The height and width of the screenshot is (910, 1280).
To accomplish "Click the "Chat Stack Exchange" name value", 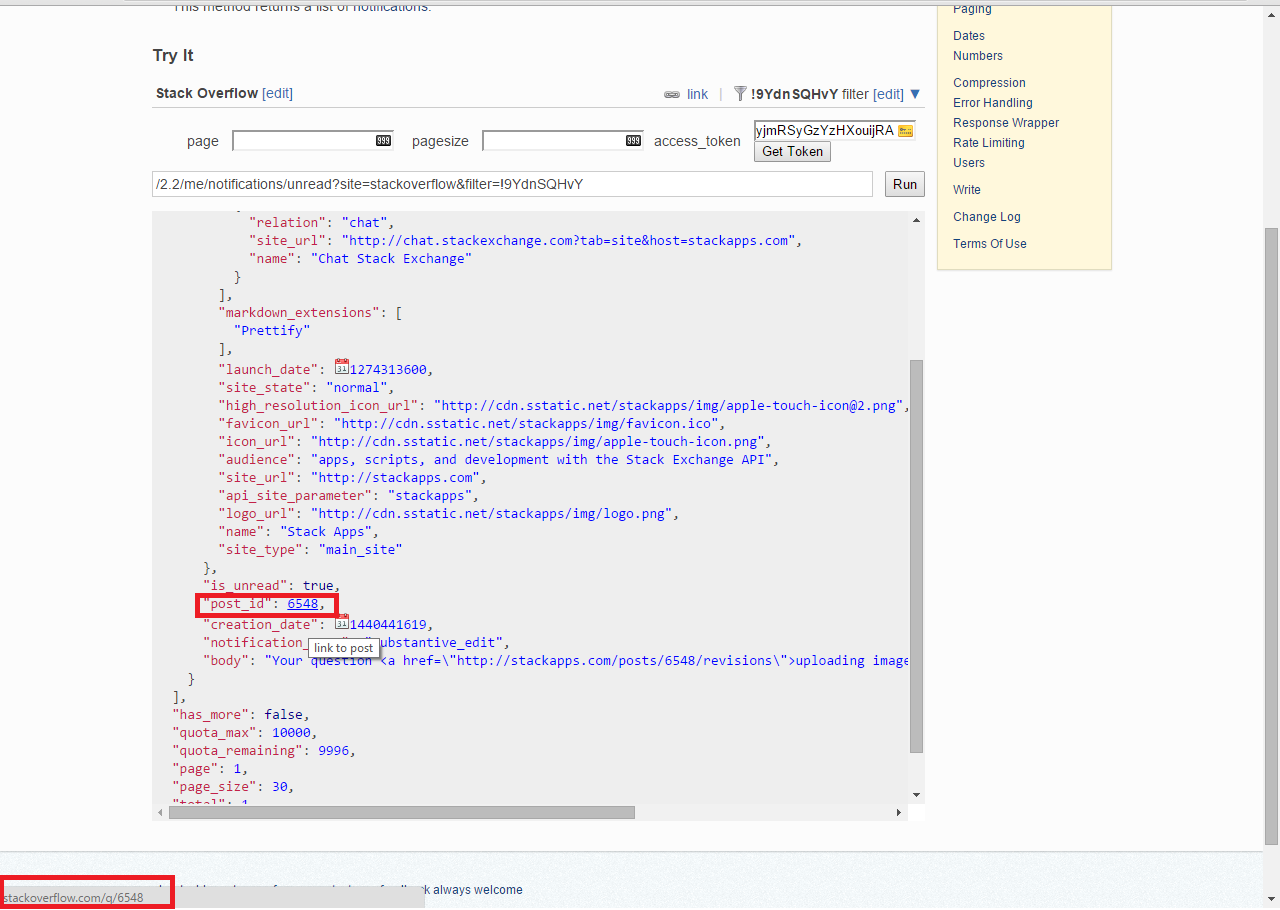I will pos(391,258).
